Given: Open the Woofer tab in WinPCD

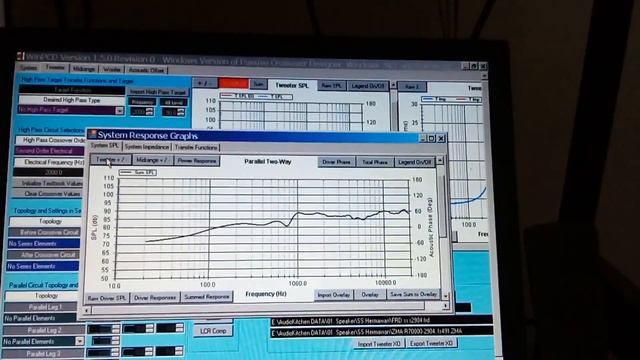Looking at the screenshot, I should (x=111, y=69).
